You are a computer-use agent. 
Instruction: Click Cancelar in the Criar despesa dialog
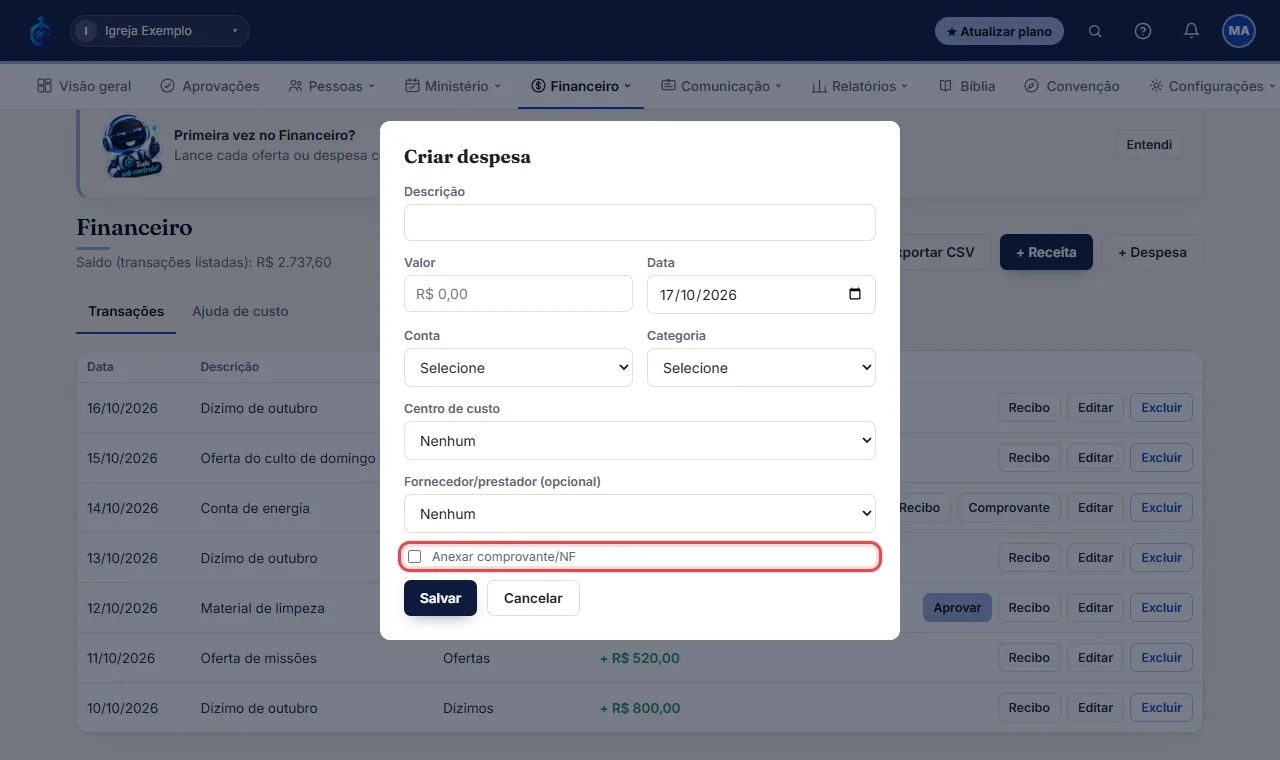[533, 598]
